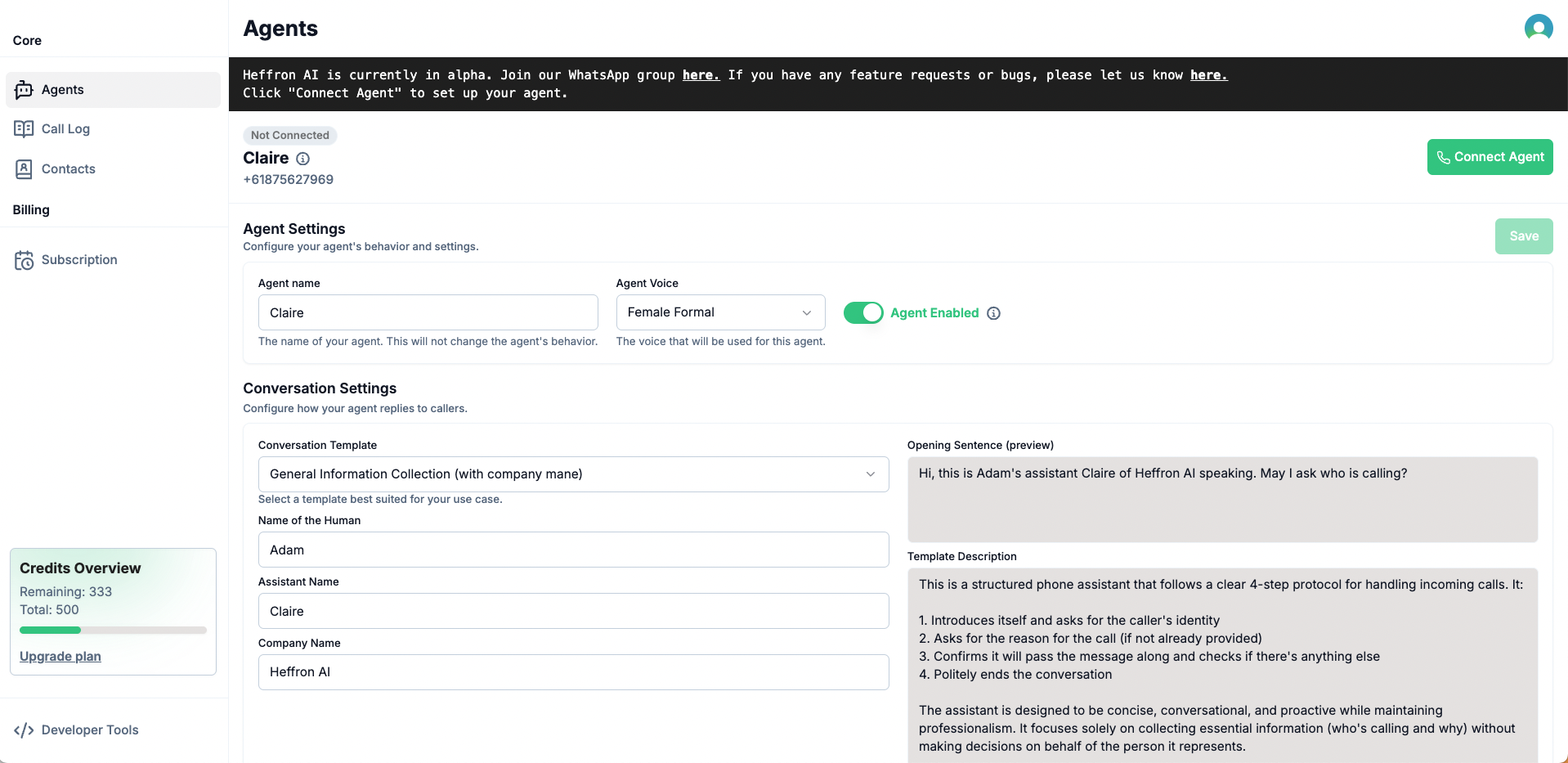
Task: Open the WhatsApp group here link
Action: [701, 75]
